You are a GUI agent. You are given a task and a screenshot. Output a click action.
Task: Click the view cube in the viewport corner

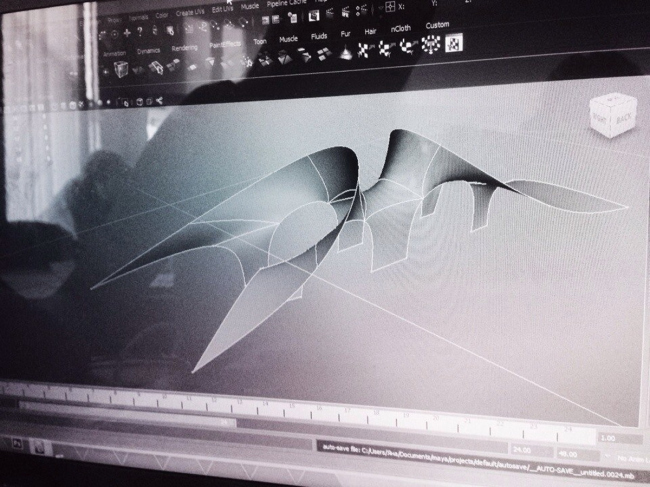(x=610, y=115)
